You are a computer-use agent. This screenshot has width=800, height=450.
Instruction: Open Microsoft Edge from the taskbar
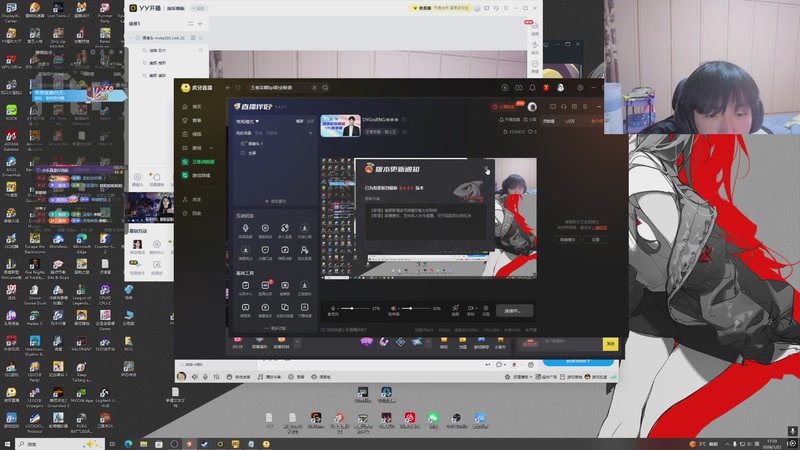click(128, 444)
